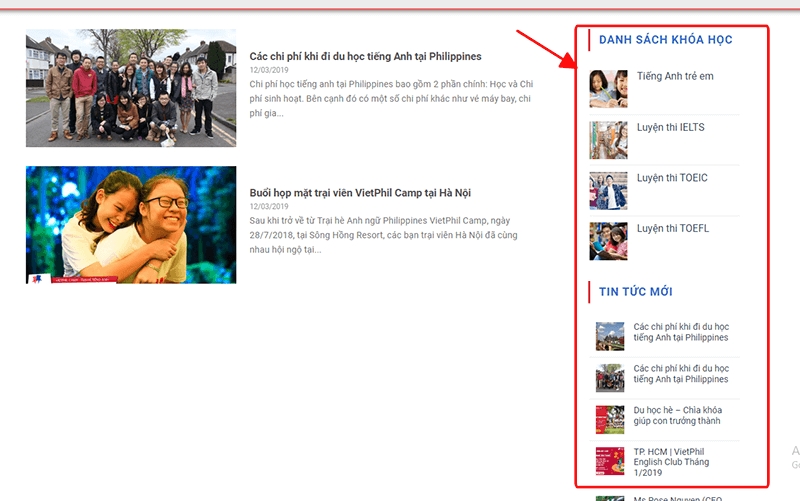Viewport: 800px width, 501px height.
Task: Click the group photo article thumbnail
Action: click(131, 88)
